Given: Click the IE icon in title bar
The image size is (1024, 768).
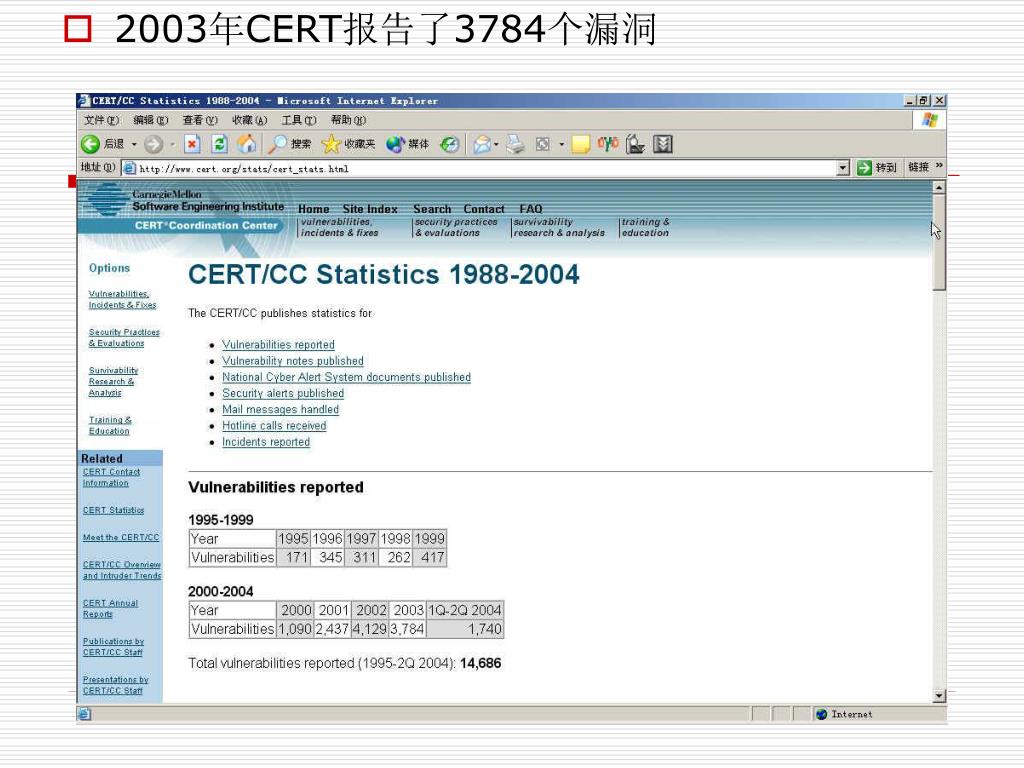Looking at the screenshot, I should point(84,101).
